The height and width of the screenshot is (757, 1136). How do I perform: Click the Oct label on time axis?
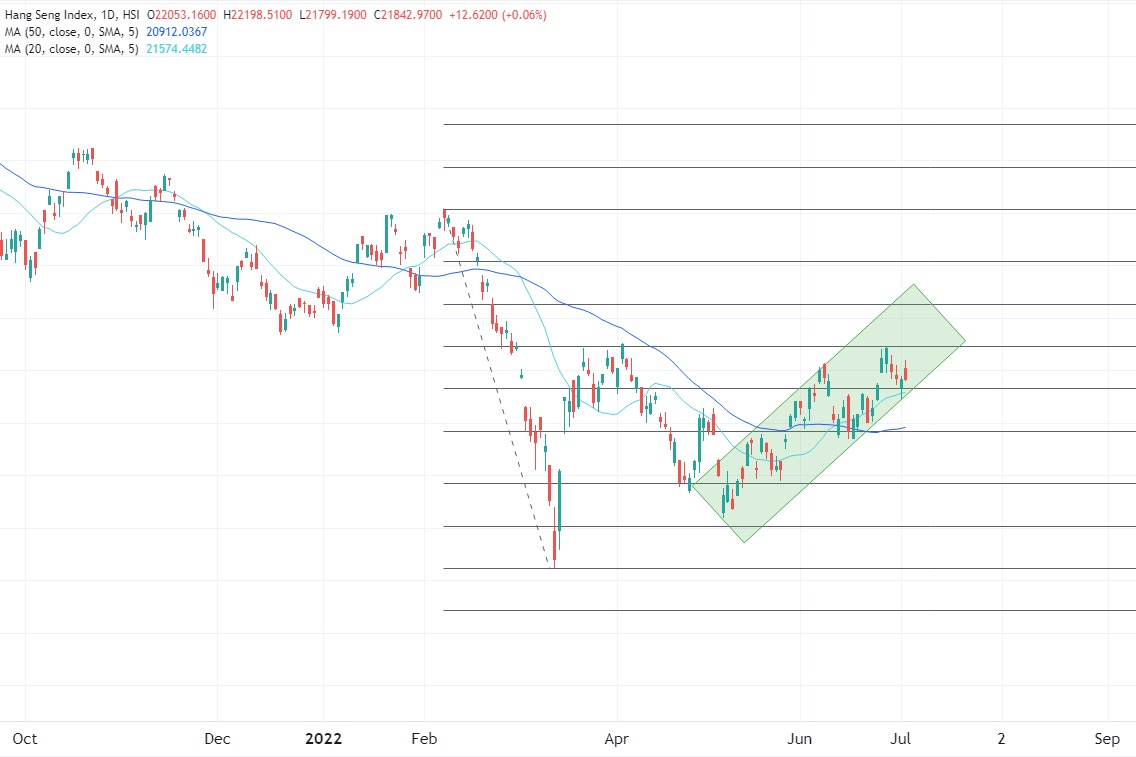[25, 739]
